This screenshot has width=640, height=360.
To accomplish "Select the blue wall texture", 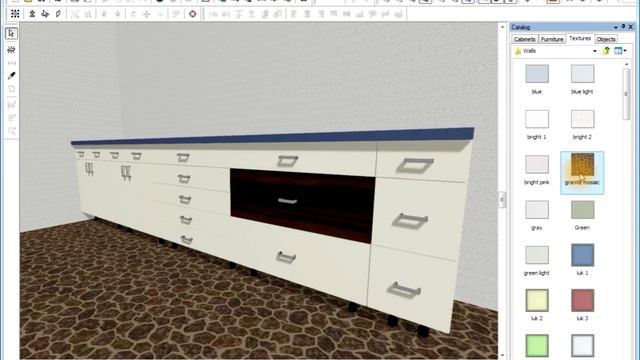I will click(x=537, y=74).
